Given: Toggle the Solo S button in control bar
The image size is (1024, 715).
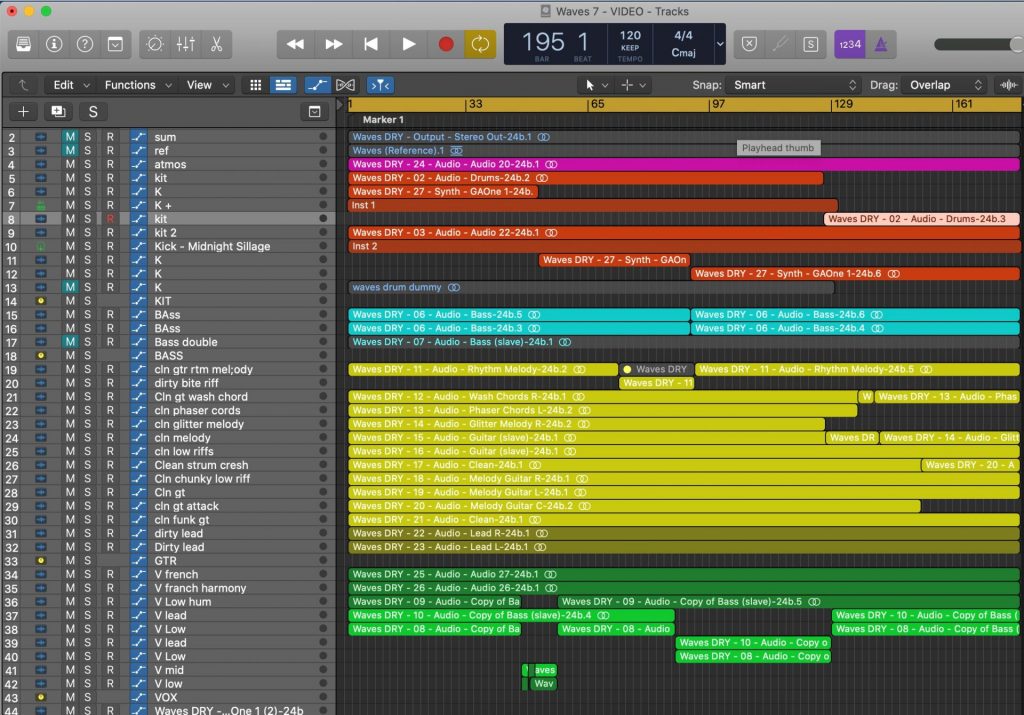Looking at the screenshot, I should pos(810,44).
